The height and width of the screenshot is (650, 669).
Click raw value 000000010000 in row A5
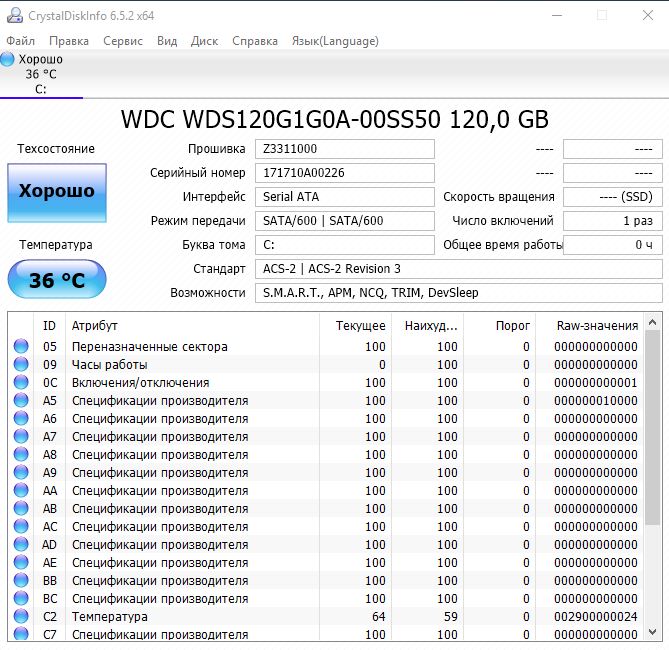pos(596,400)
